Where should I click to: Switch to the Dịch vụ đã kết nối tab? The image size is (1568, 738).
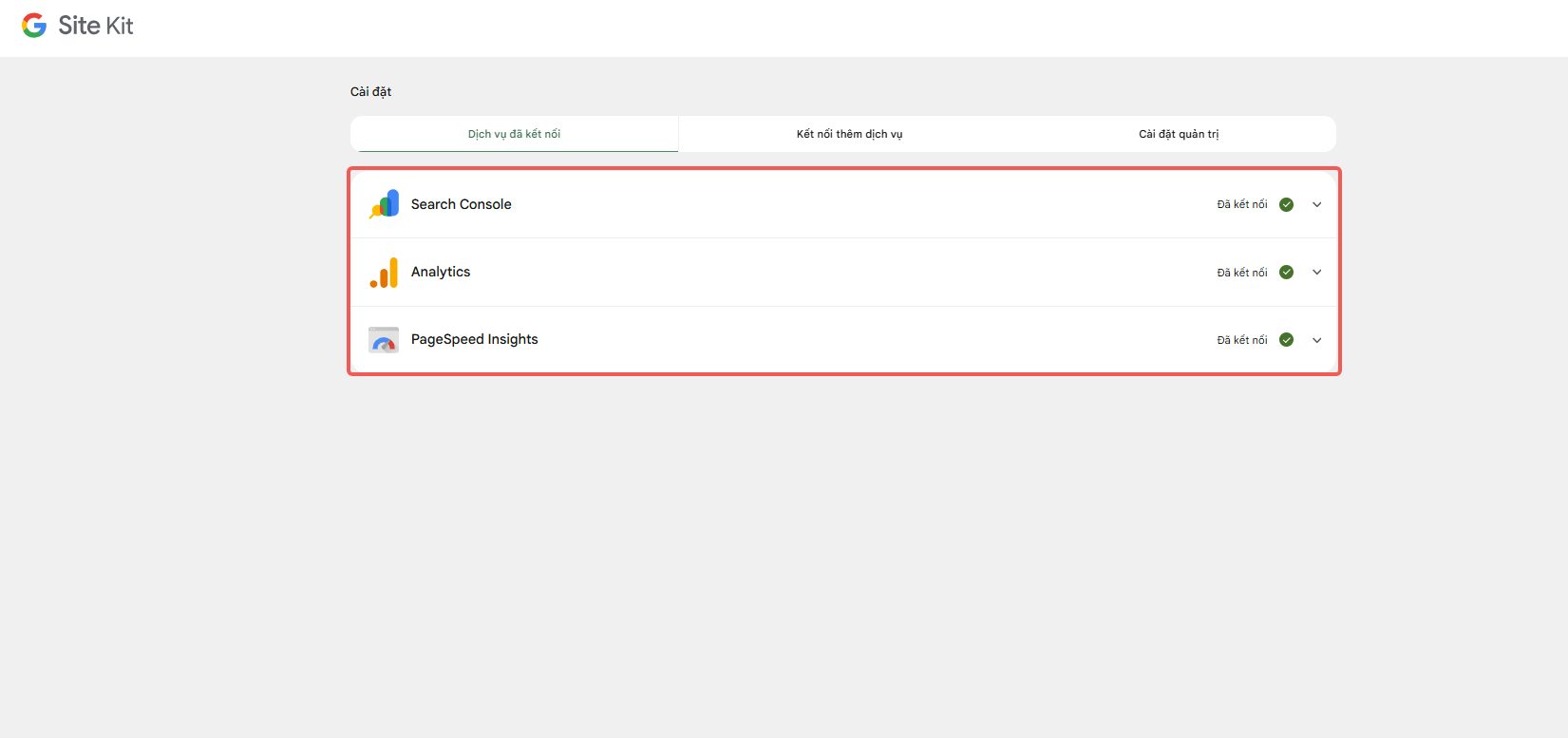pos(514,134)
